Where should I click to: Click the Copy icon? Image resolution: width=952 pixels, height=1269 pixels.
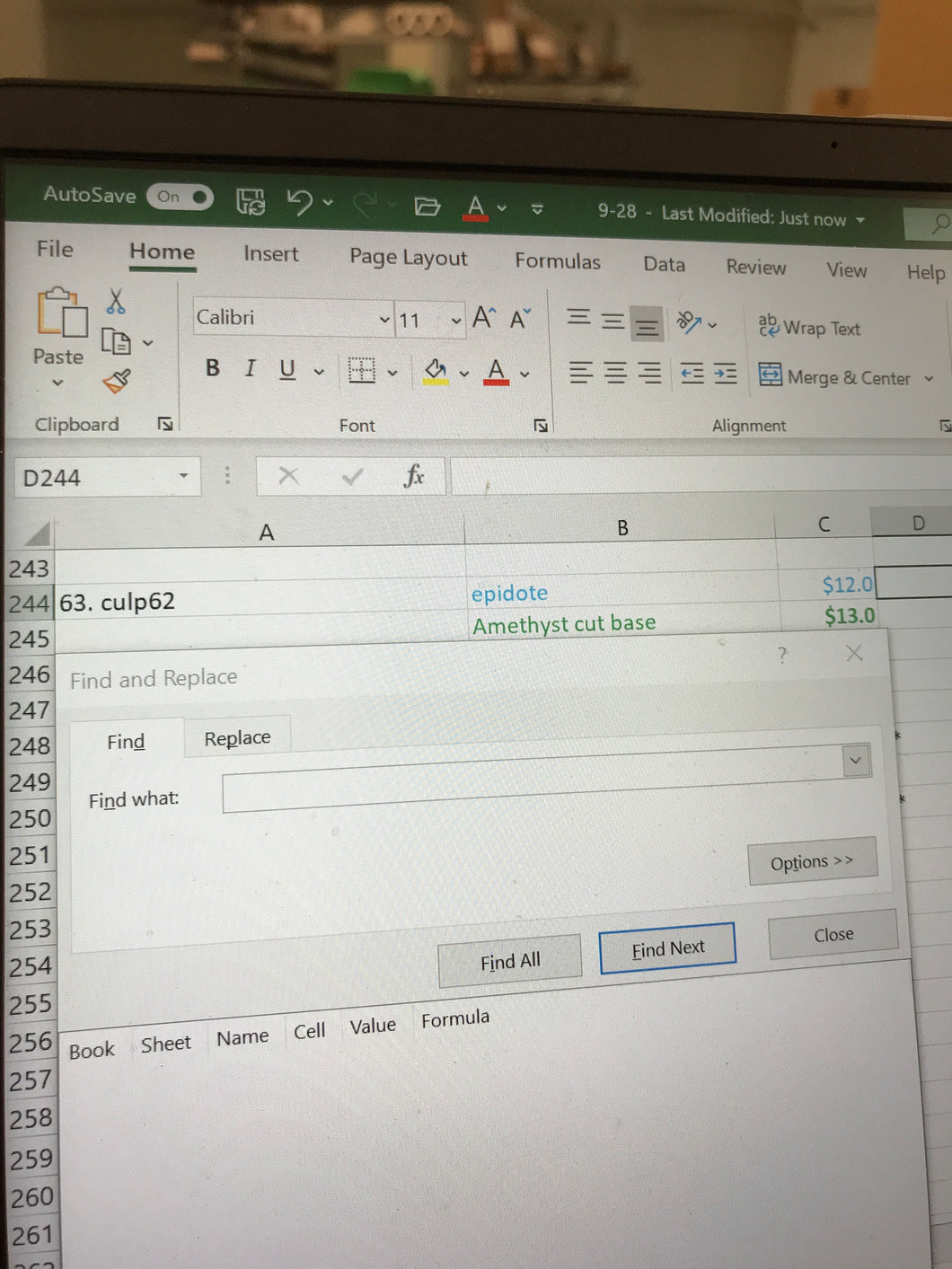tap(116, 341)
